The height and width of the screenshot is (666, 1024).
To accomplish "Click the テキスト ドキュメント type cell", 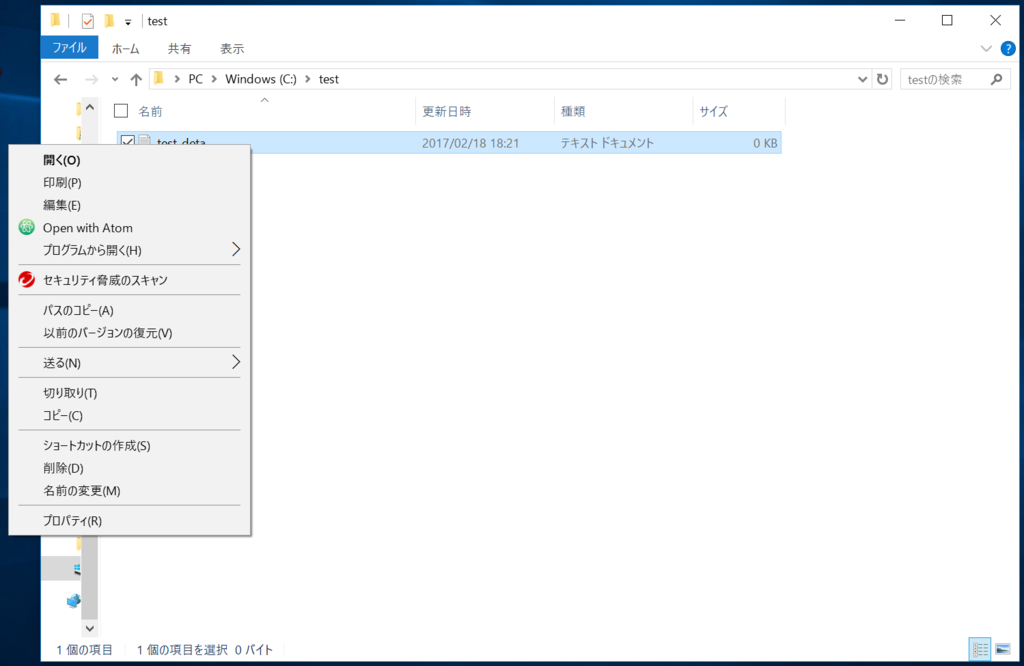I will [x=607, y=143].
